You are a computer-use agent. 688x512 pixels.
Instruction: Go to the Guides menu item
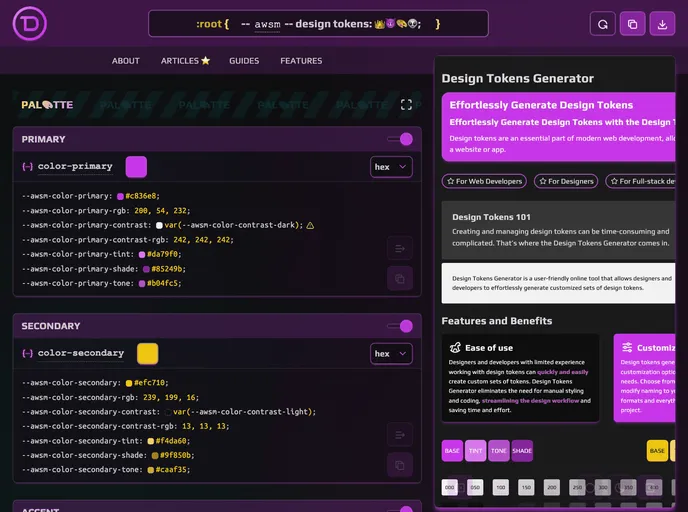tap(244, 61)
